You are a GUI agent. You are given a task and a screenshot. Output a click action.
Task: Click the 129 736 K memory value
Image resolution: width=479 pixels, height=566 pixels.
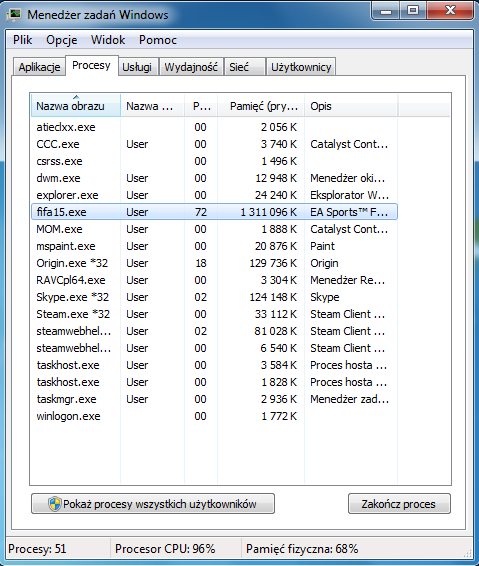[x=273, y=263]
